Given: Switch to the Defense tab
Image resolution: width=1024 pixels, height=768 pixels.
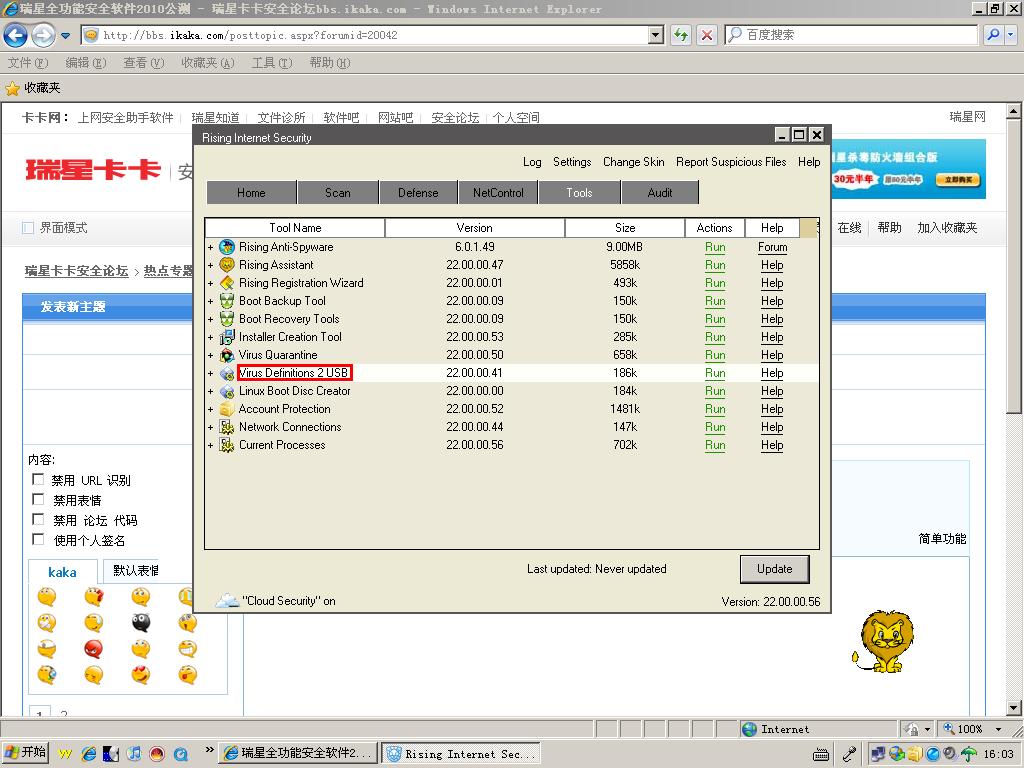Looking at the screenshot, I should pyautogui.click(x=418, y=193).
